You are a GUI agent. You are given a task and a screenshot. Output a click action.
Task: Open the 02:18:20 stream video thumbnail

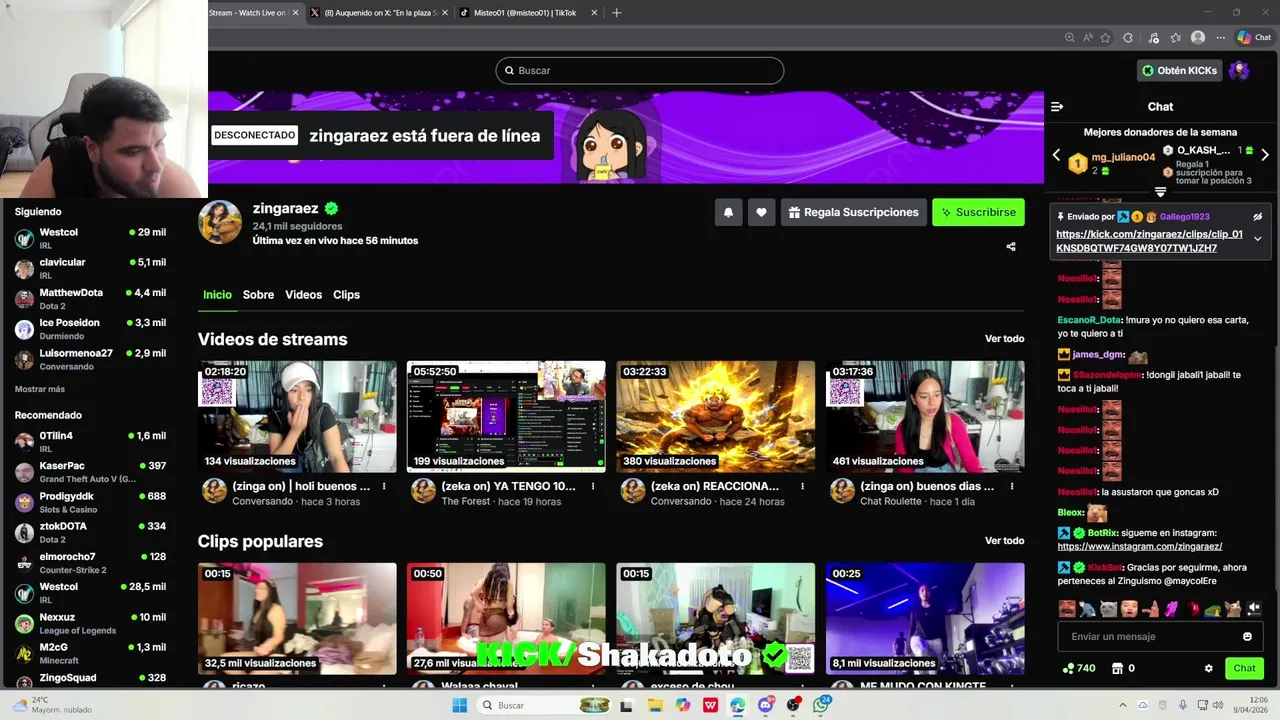click(x=297, y=417)
